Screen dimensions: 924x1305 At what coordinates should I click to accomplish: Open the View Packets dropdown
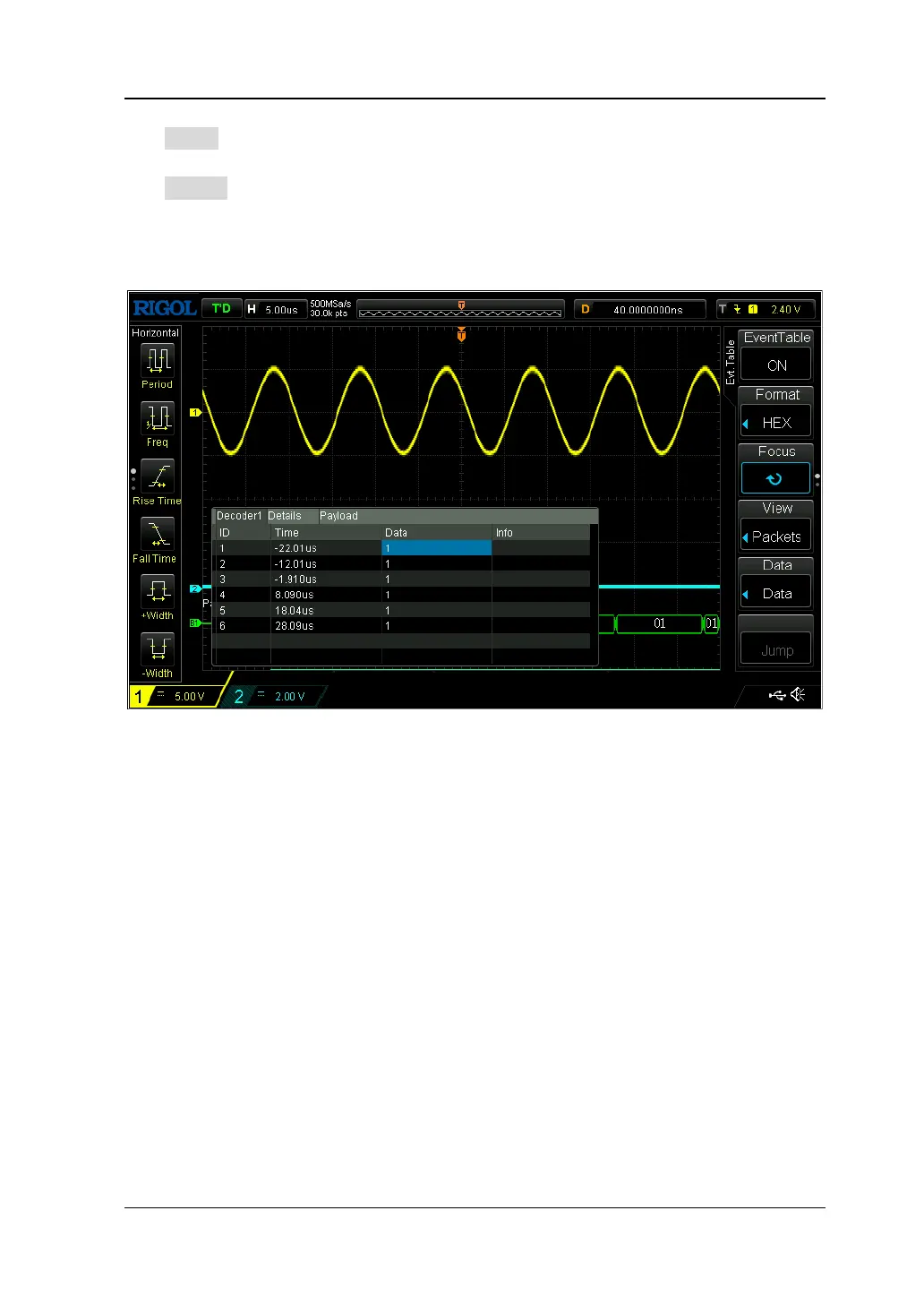tap(775, 537)
